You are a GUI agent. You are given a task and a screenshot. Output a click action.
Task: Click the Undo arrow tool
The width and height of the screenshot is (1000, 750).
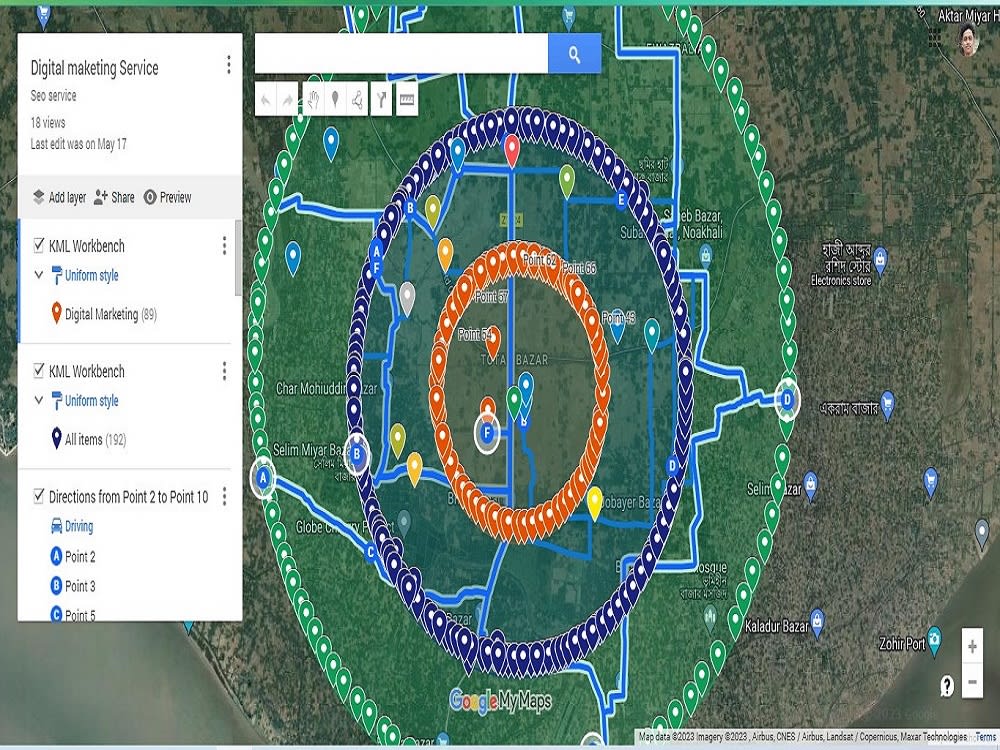click(266, 99)
